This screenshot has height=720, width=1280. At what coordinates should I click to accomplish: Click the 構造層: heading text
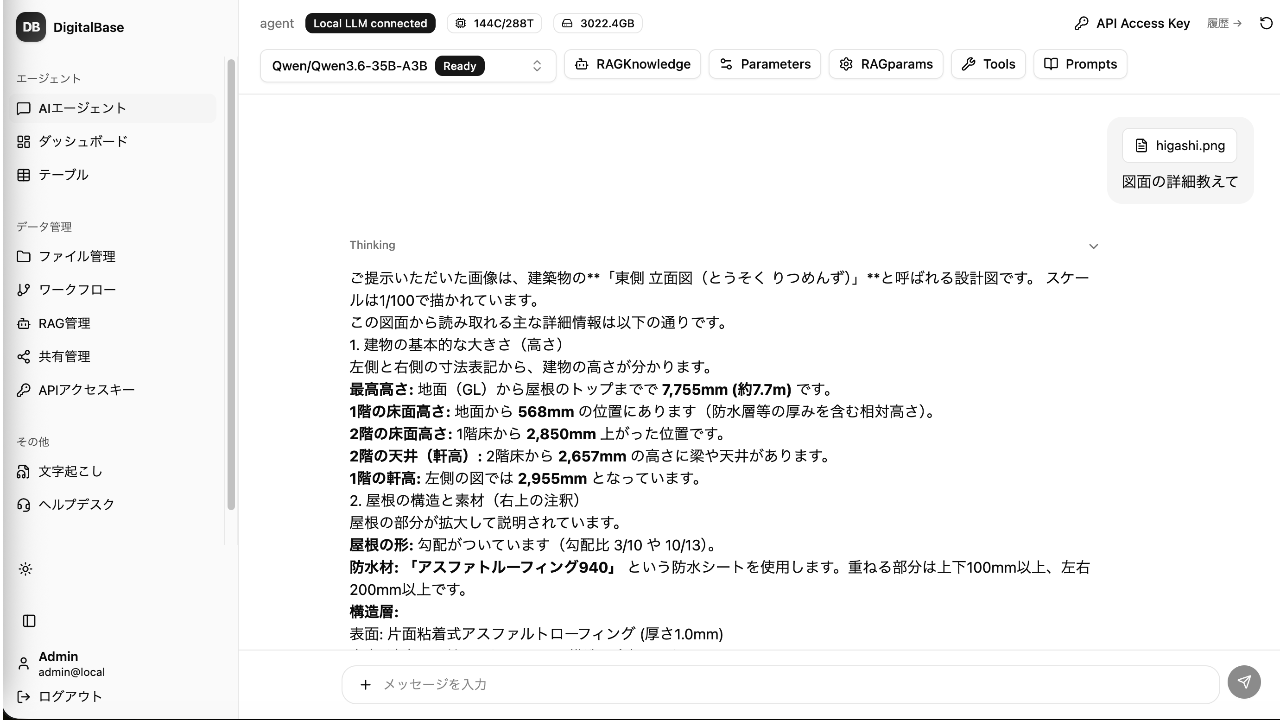[x=374, y=612]
